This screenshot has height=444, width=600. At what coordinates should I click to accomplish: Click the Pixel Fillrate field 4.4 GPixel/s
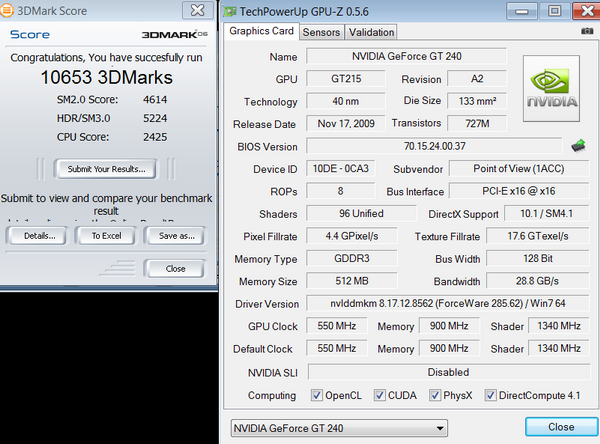pyautogui.click(x=352, y=236)
